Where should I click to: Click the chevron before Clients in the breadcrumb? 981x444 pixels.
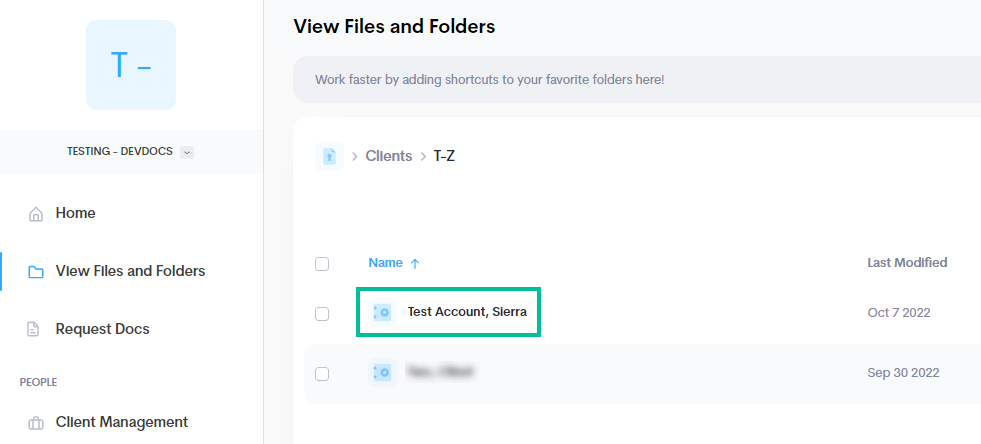pyautogui.click(x=354, y=156)
